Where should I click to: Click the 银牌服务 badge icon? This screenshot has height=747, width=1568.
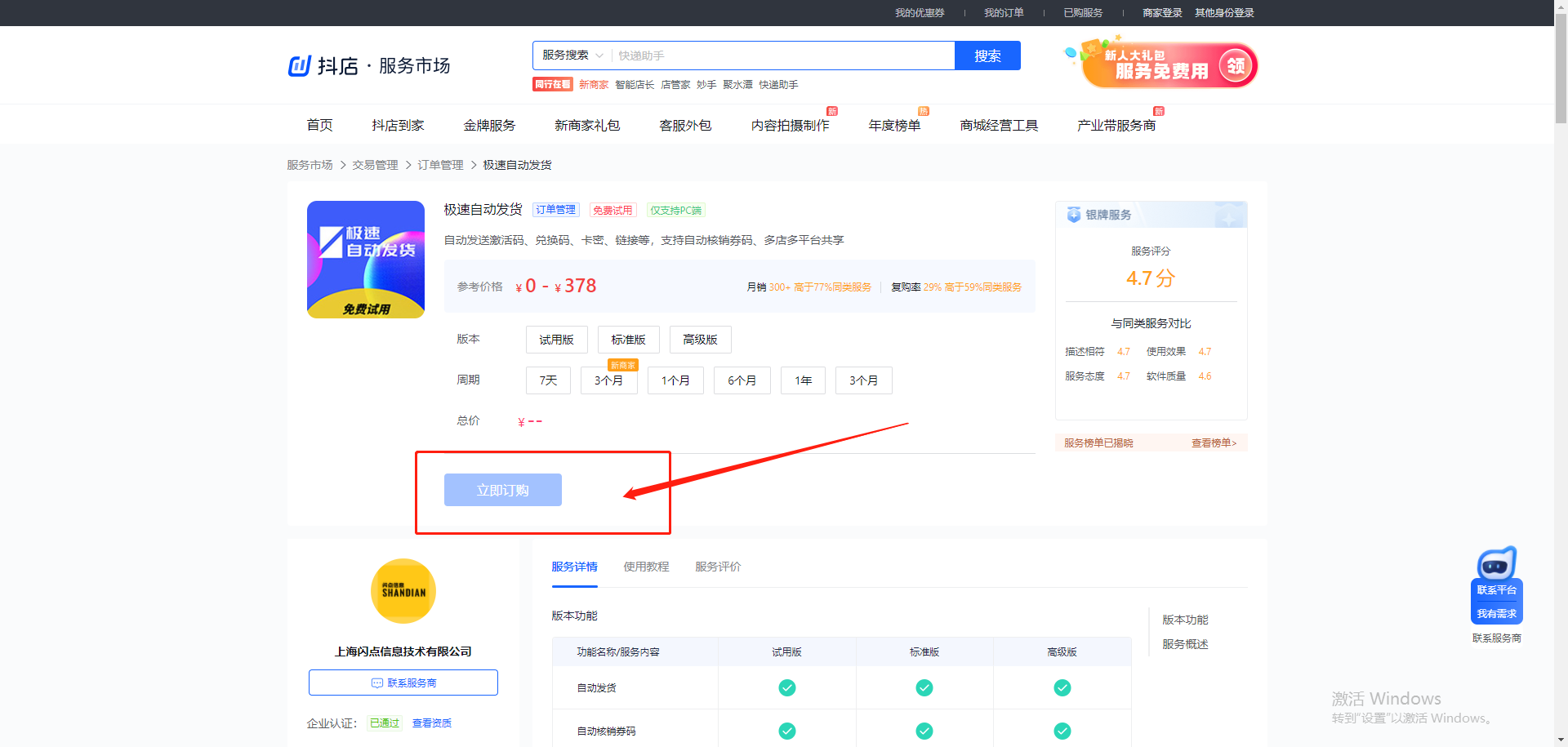pyautogui.click(x=1074, y=215)
